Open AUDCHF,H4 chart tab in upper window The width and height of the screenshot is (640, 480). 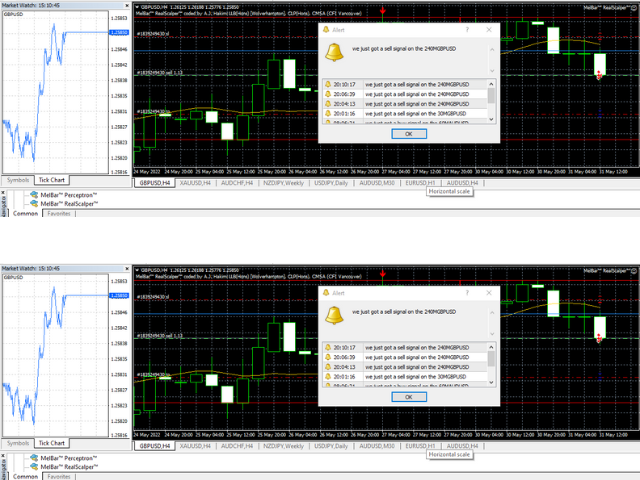237,183
